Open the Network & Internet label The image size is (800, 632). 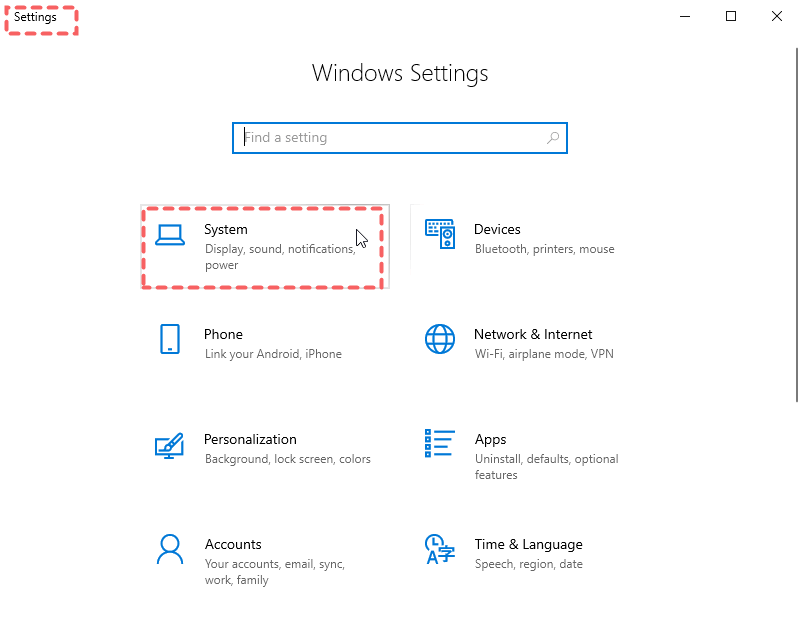coord(533,334)
